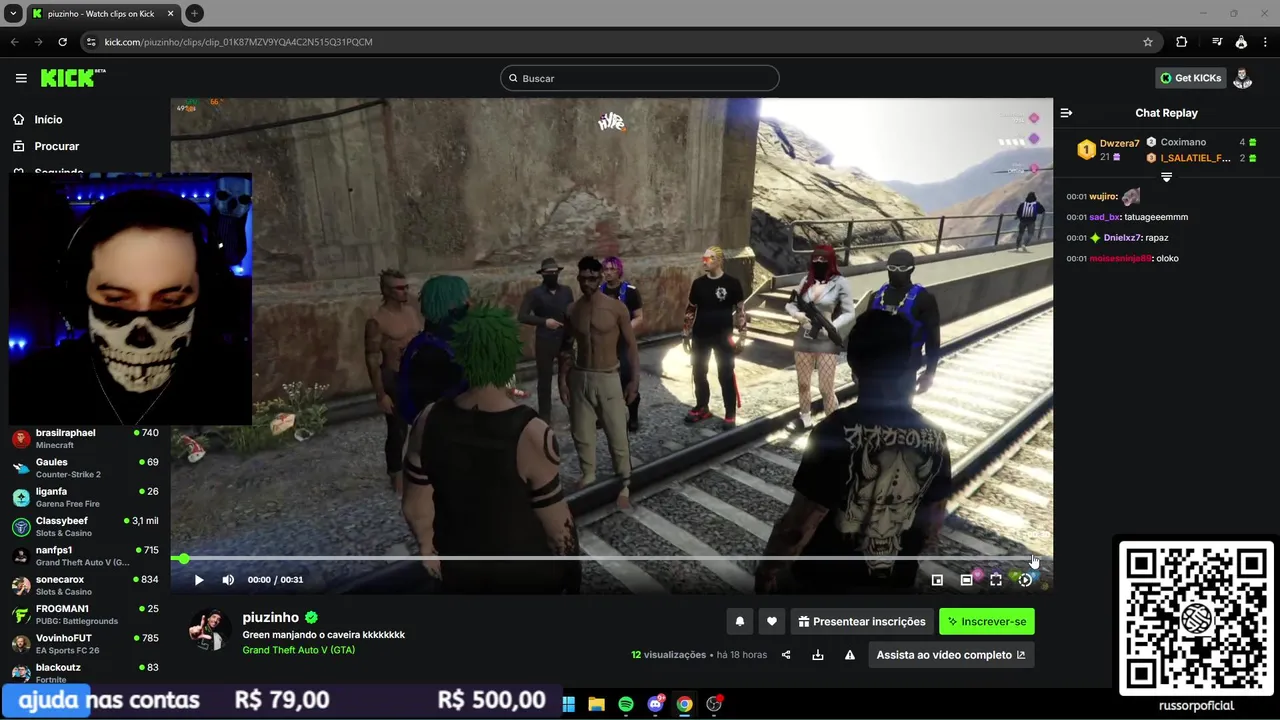Click the address bar URL

[238, 42]
